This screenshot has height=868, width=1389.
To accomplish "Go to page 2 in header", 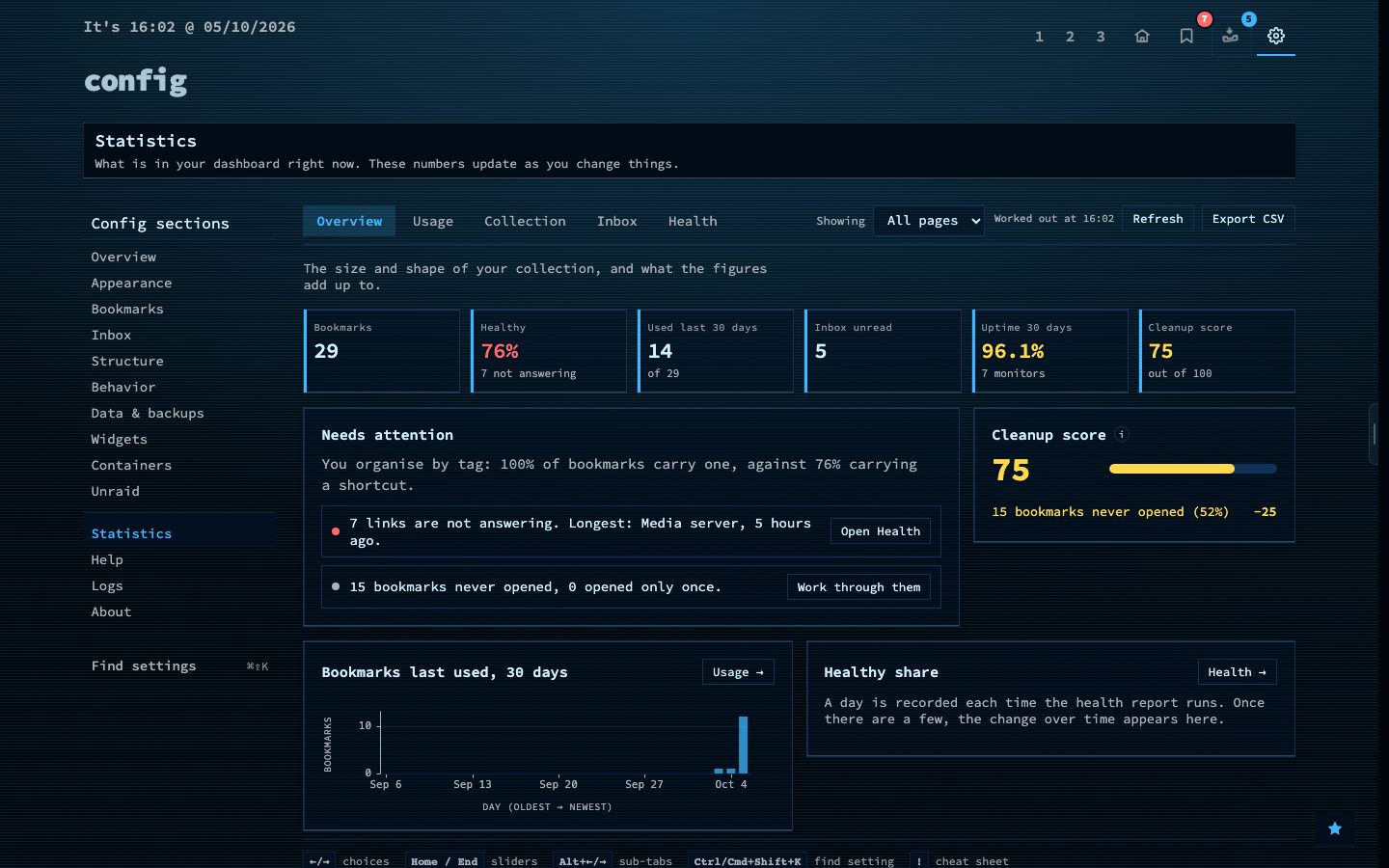I will [1070, 37].
